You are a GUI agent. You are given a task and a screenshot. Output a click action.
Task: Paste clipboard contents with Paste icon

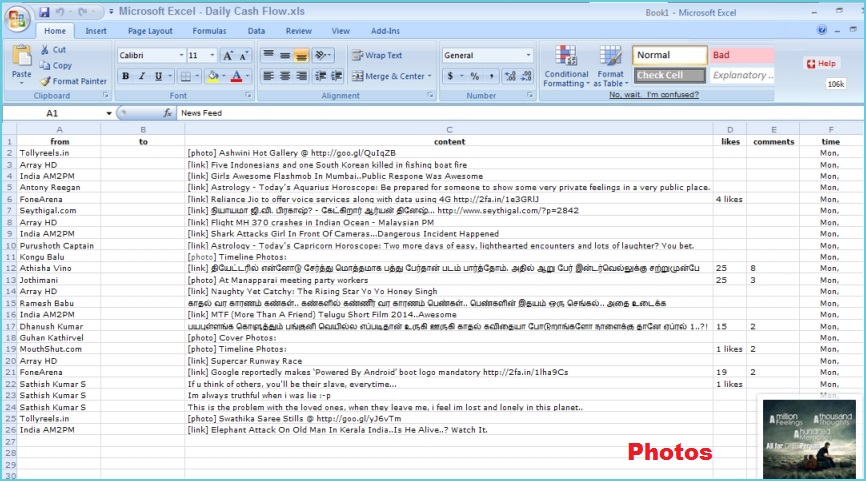[x=22, y=55]
